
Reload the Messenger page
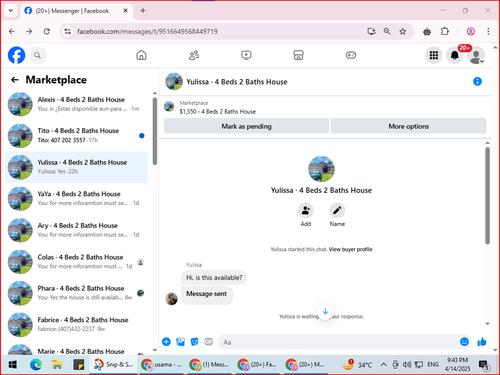[x=47, y=31]
